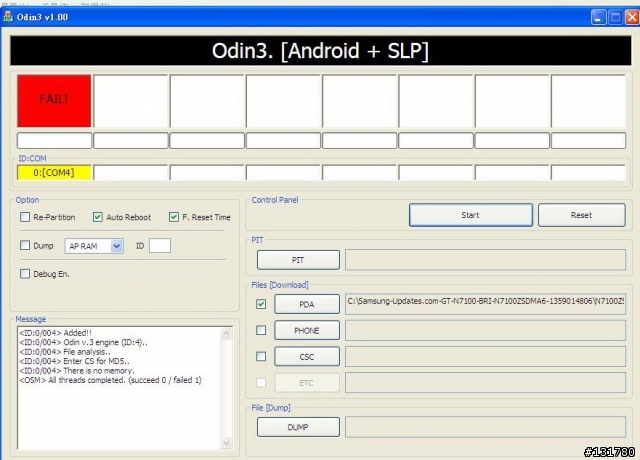Click the Reset button
Screen dimensions: 640x460
click(x=582, y=215)
